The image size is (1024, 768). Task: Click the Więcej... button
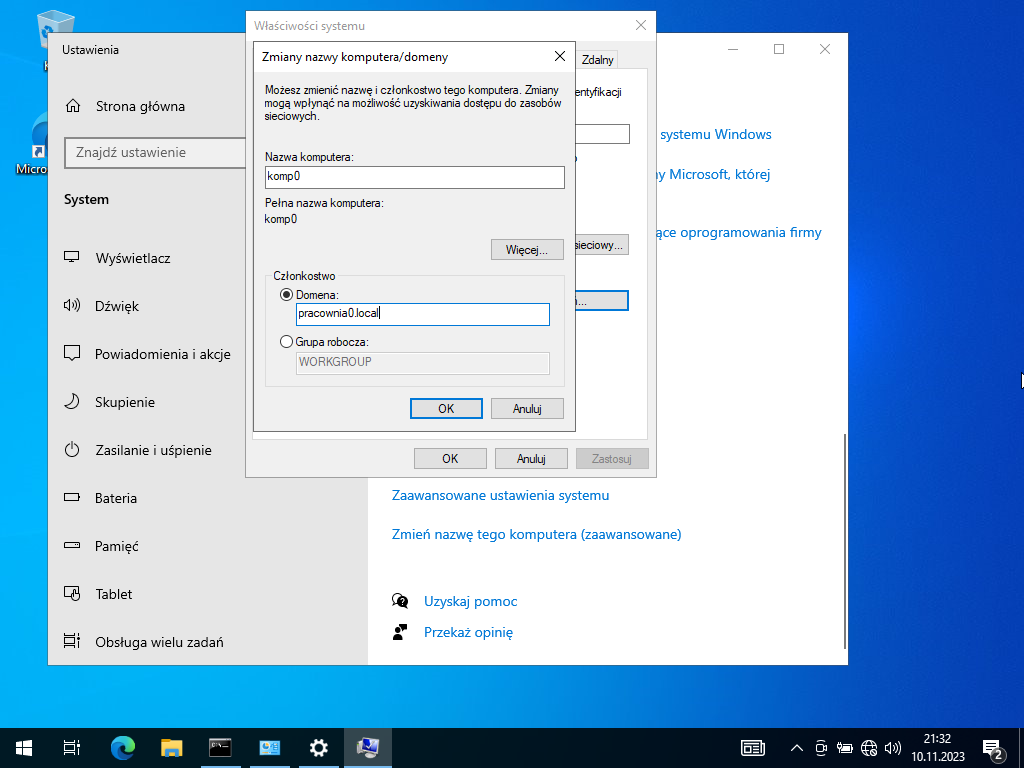click(x=527, y=249)
